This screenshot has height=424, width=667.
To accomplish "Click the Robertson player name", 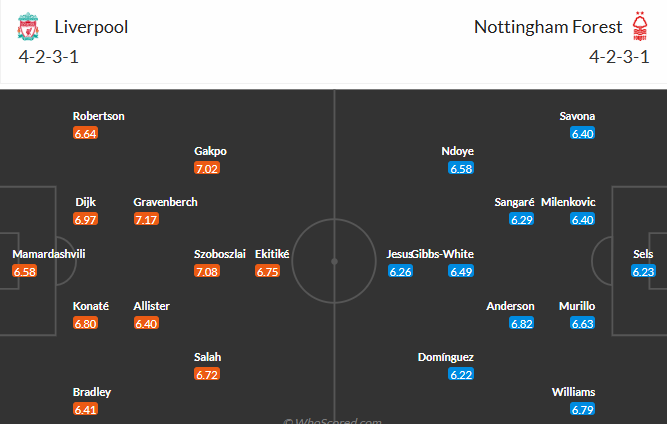I will pyautogui.click(x=98, y=116).
